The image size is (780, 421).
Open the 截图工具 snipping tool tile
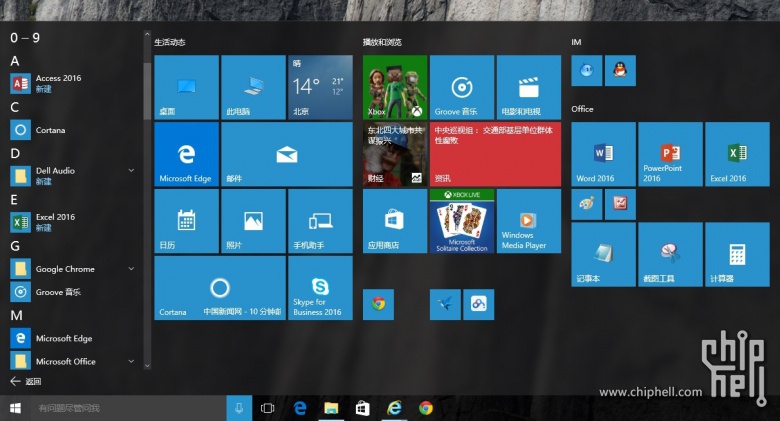pyautogui.click(x=671, y=254)
